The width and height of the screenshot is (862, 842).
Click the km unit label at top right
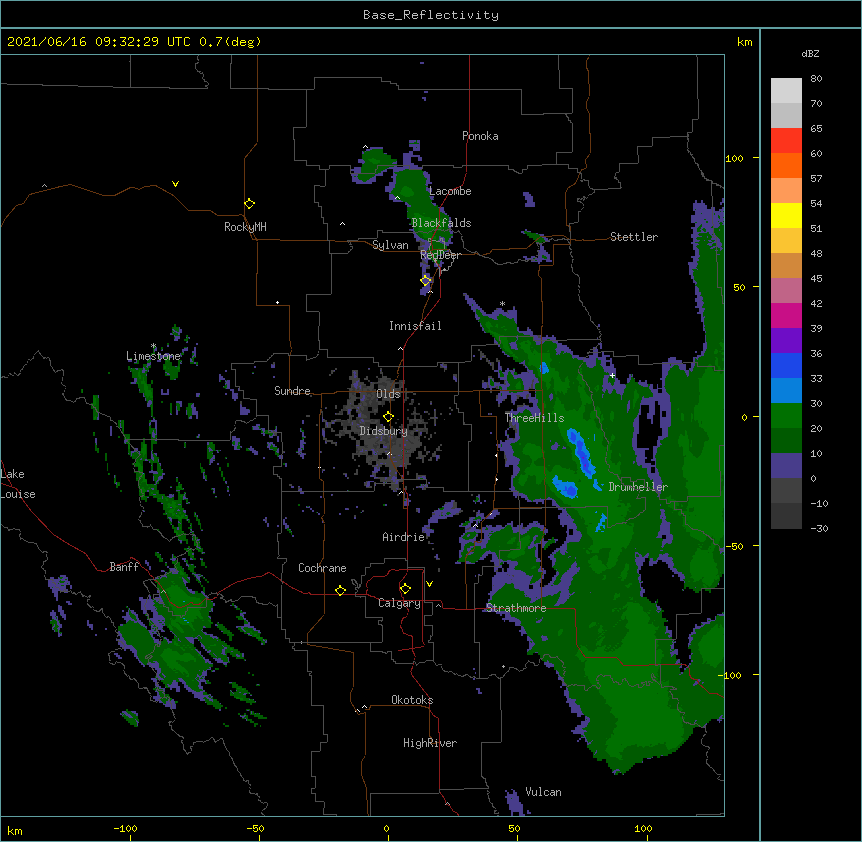click(744, 42)
